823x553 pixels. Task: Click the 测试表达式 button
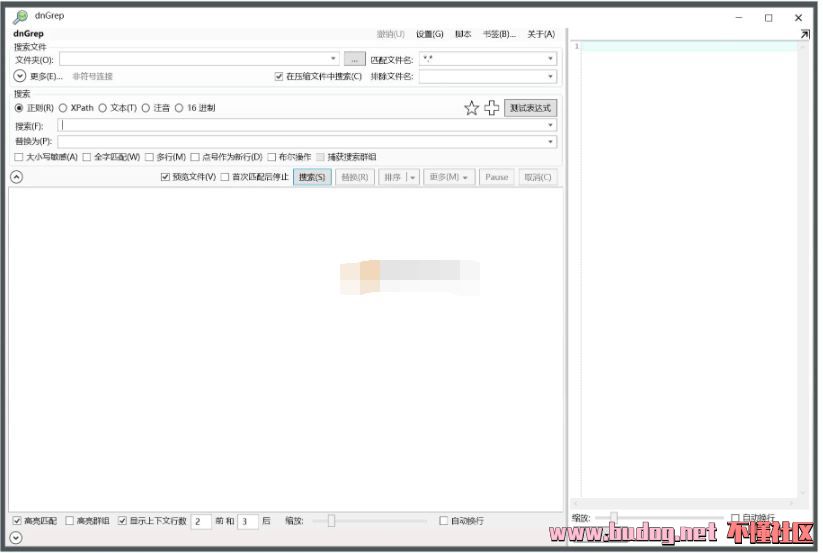pos(533,109)
